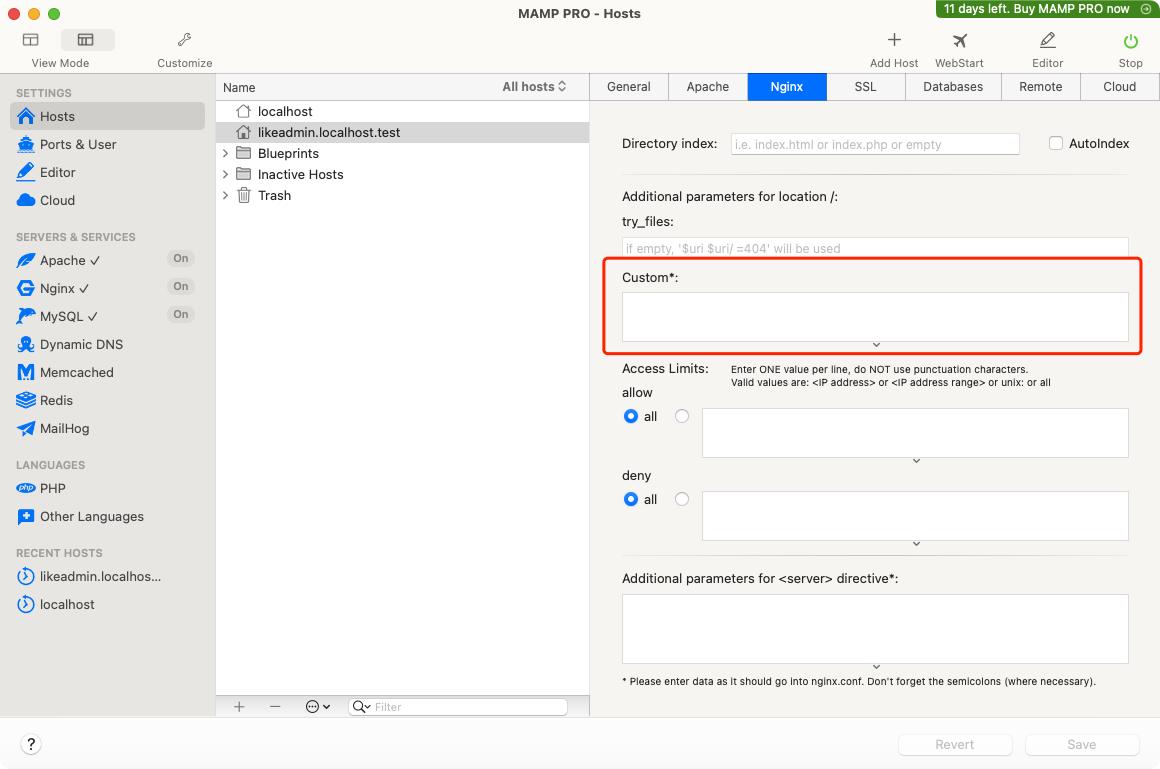Open WebStart via the airplane icon
1160x769 pixels.
coord(959,41)
